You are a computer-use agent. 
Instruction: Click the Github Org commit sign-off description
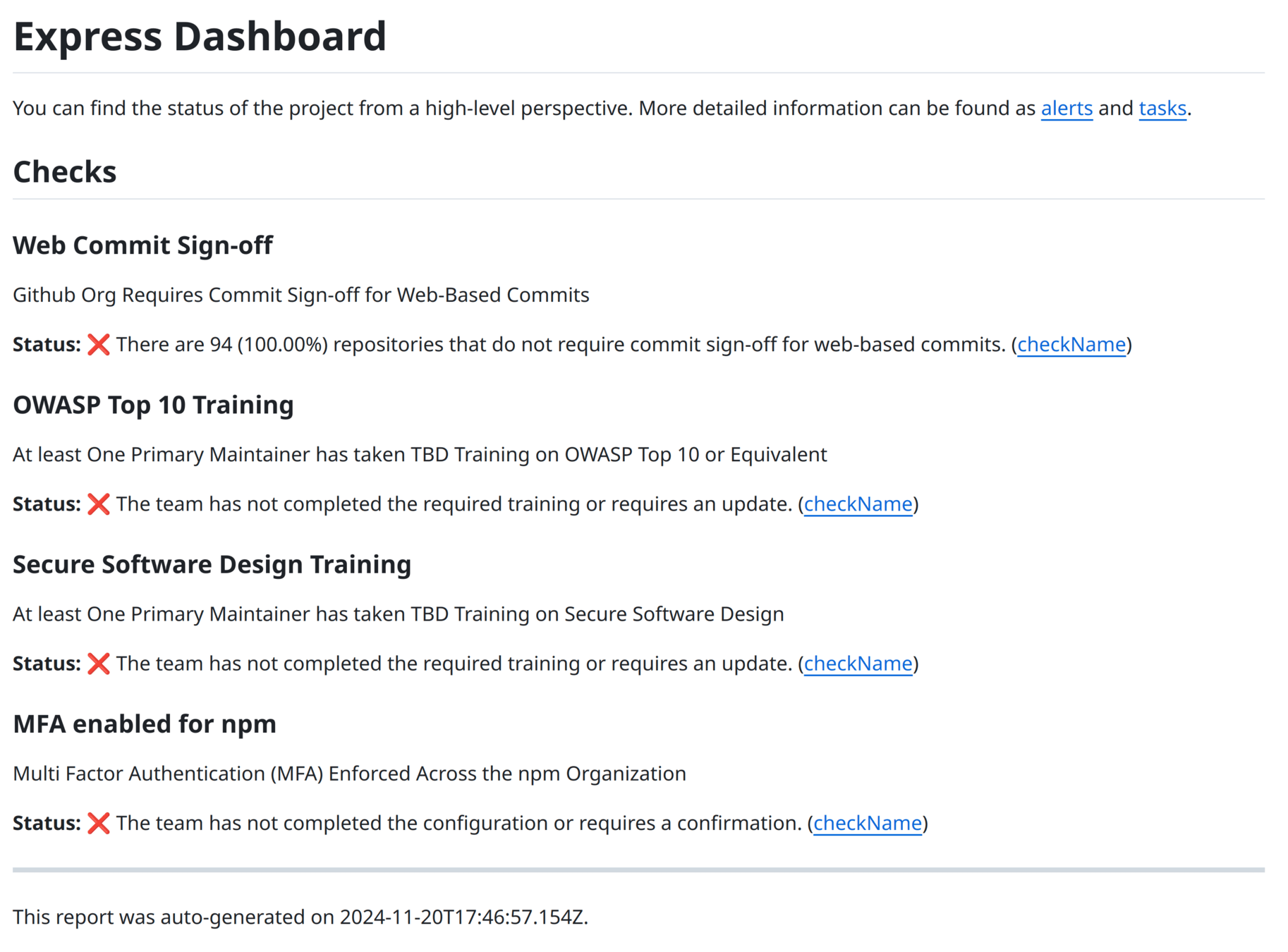coord(300,295)
